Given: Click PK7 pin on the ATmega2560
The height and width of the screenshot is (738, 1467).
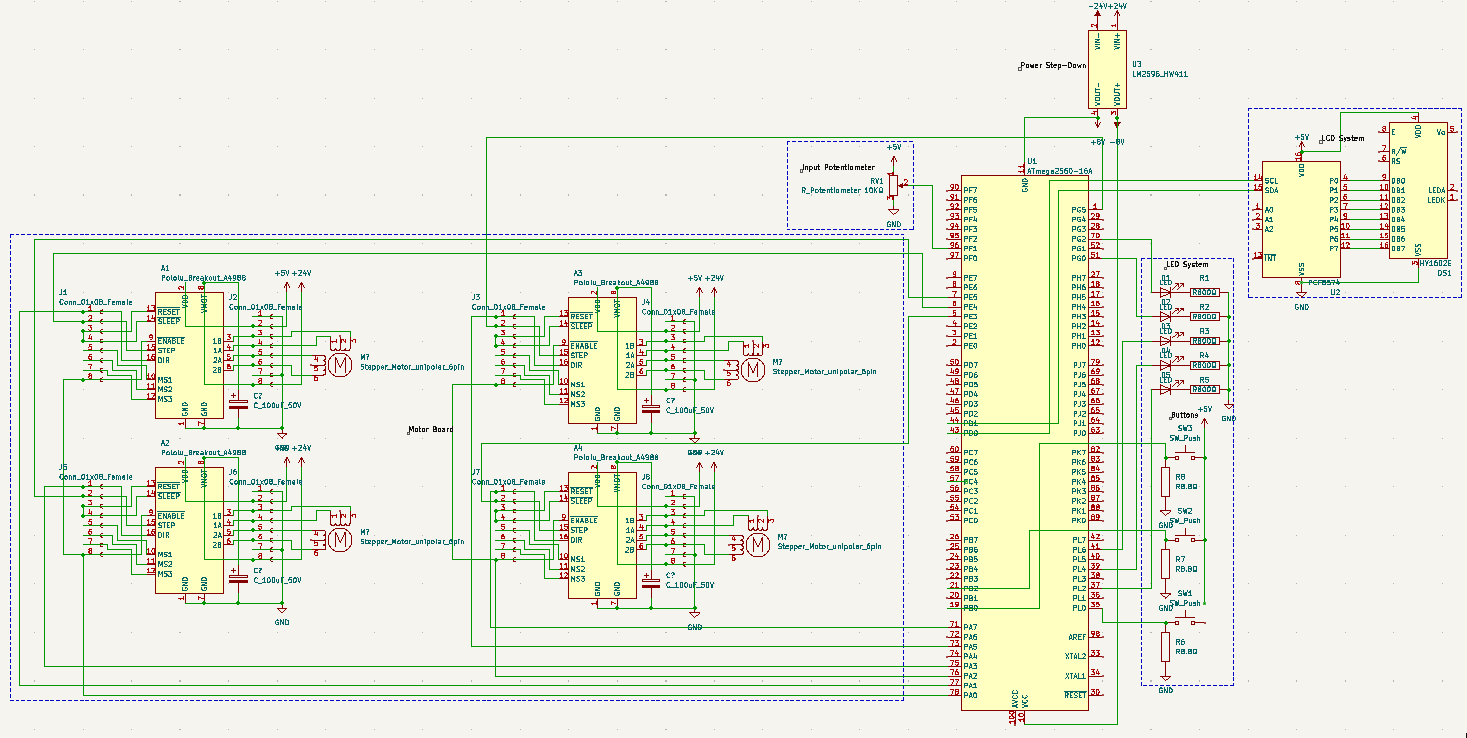Looking at the screenshot, I should pyautogui.click(x=1079, y=452).
